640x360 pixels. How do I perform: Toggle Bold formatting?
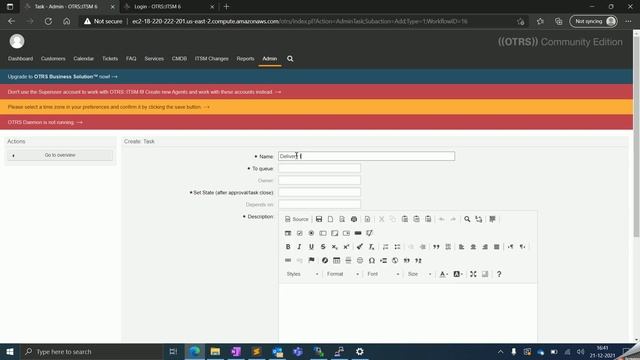pos(288,247)
